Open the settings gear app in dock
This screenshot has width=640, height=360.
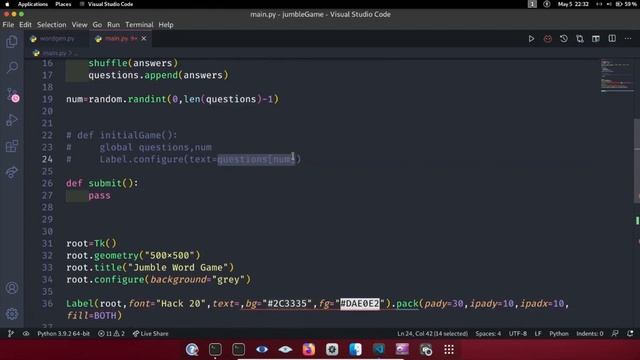point(332,349)
